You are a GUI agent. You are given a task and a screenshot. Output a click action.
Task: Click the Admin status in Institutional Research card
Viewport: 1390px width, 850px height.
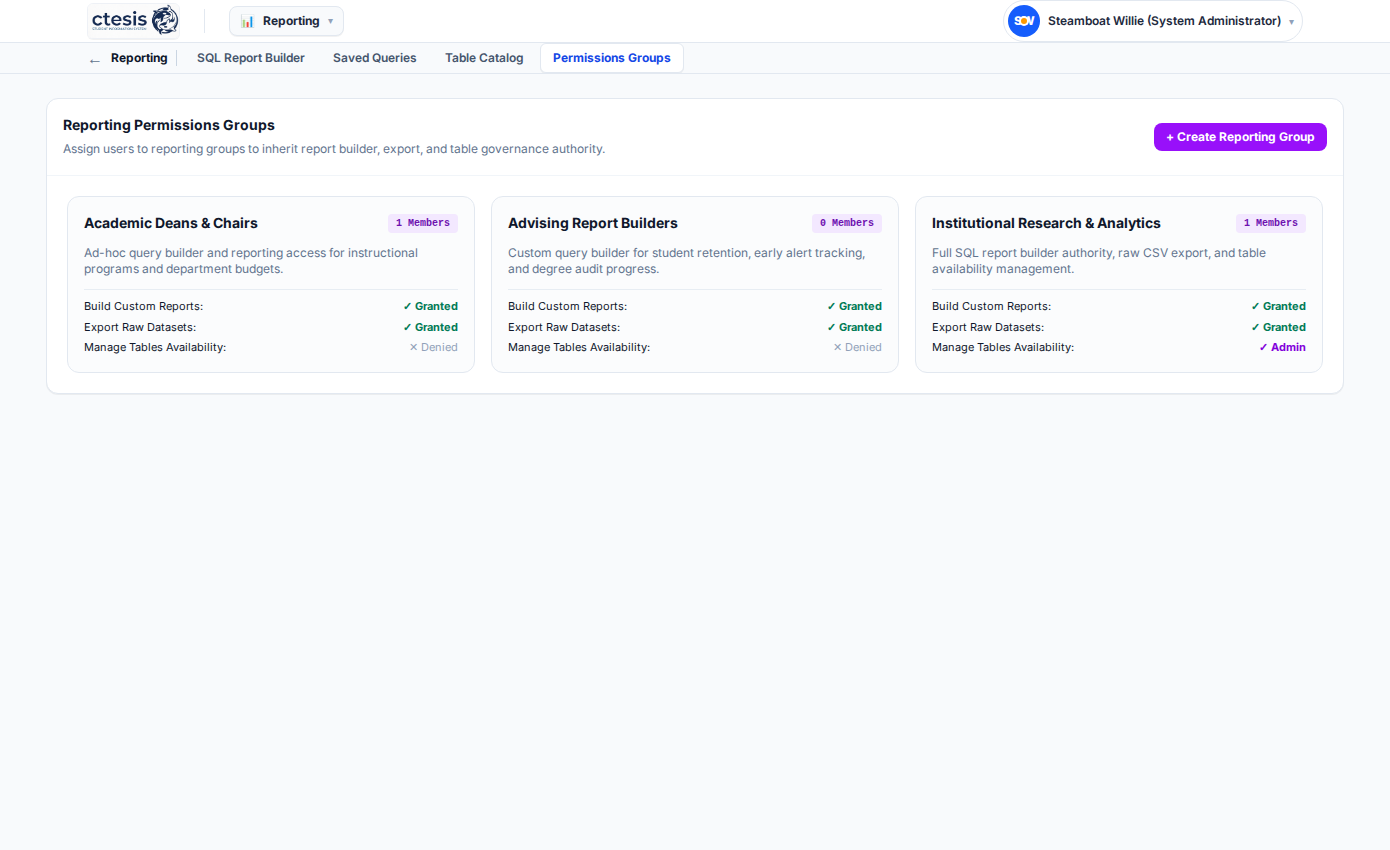point(1282,347)
